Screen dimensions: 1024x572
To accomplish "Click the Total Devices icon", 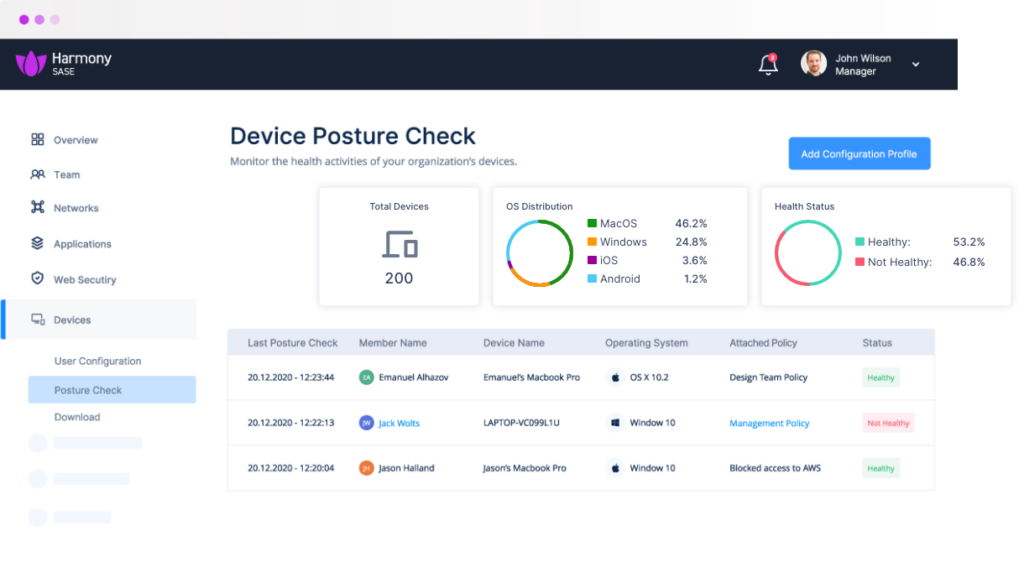I will [x=399, y=245].
